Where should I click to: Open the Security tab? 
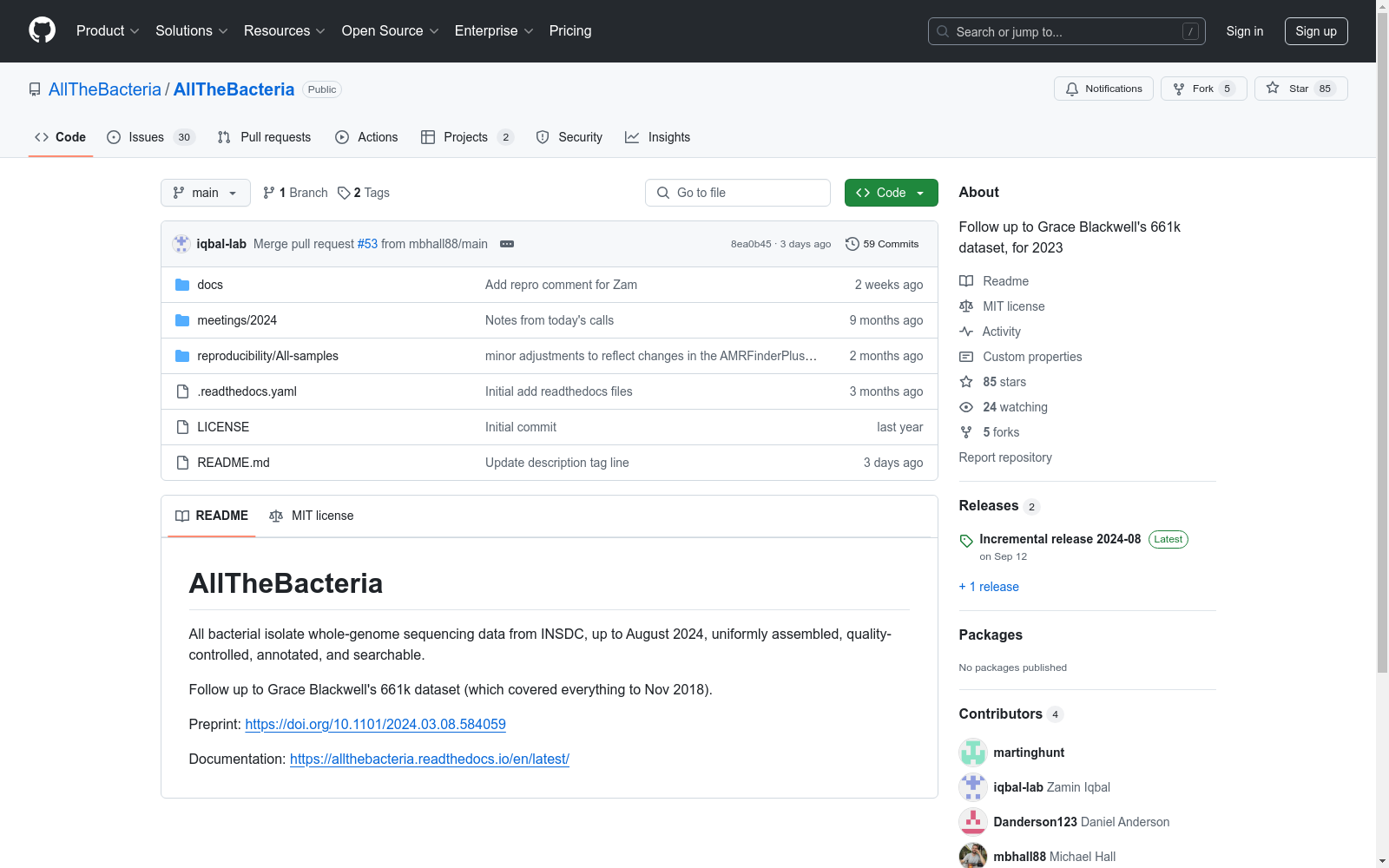coord(569,137)
